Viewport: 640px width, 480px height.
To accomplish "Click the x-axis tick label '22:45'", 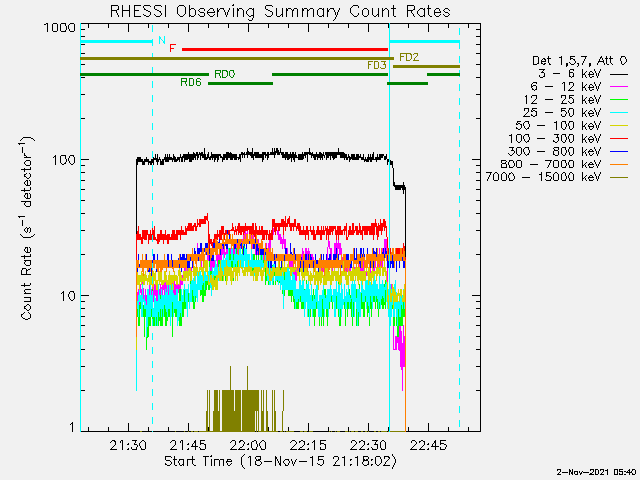I will point(428,445).
